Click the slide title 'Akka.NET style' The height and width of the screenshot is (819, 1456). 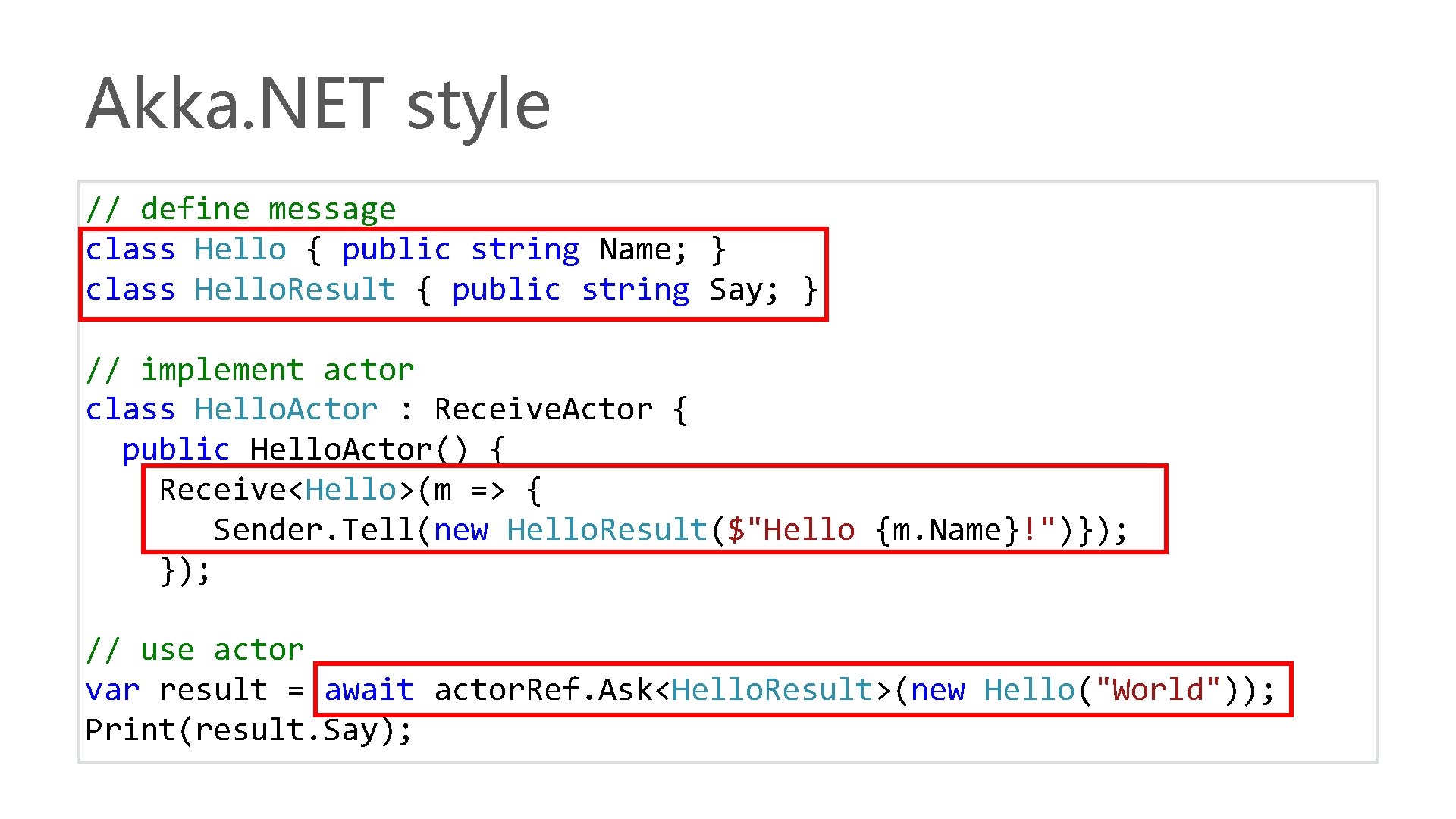[x=317, y=105]
